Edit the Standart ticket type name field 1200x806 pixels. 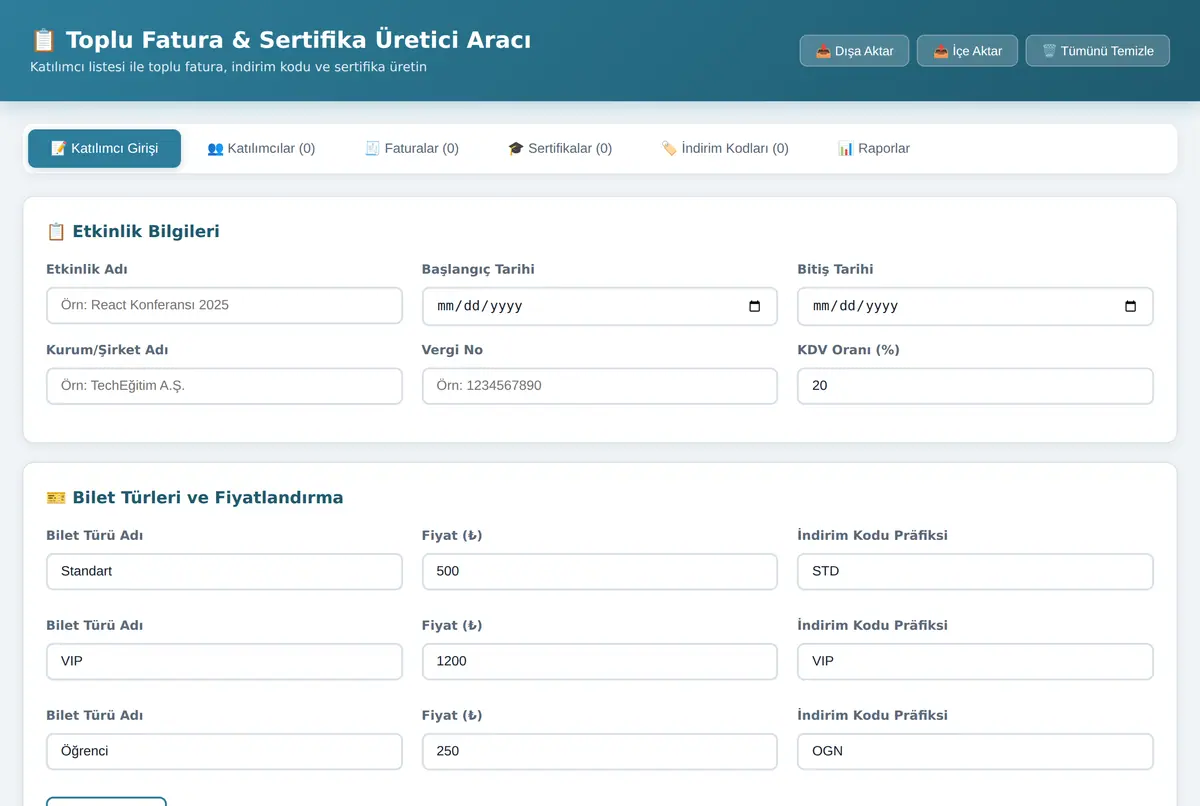tap(224, 571)
